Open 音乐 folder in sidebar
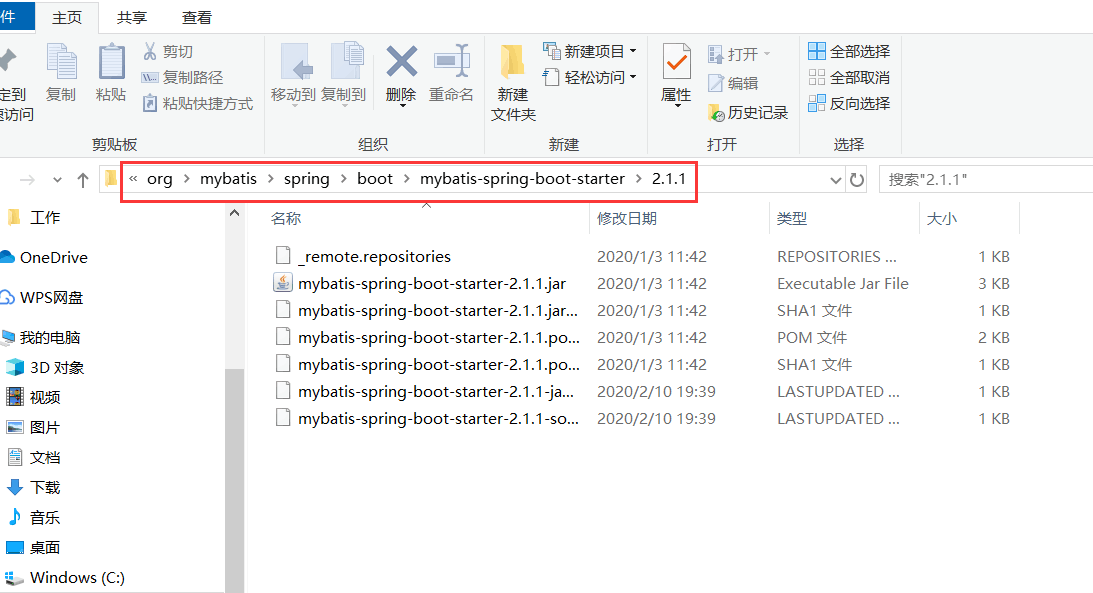Screen dimensions: 1093x593 point(33,518)
